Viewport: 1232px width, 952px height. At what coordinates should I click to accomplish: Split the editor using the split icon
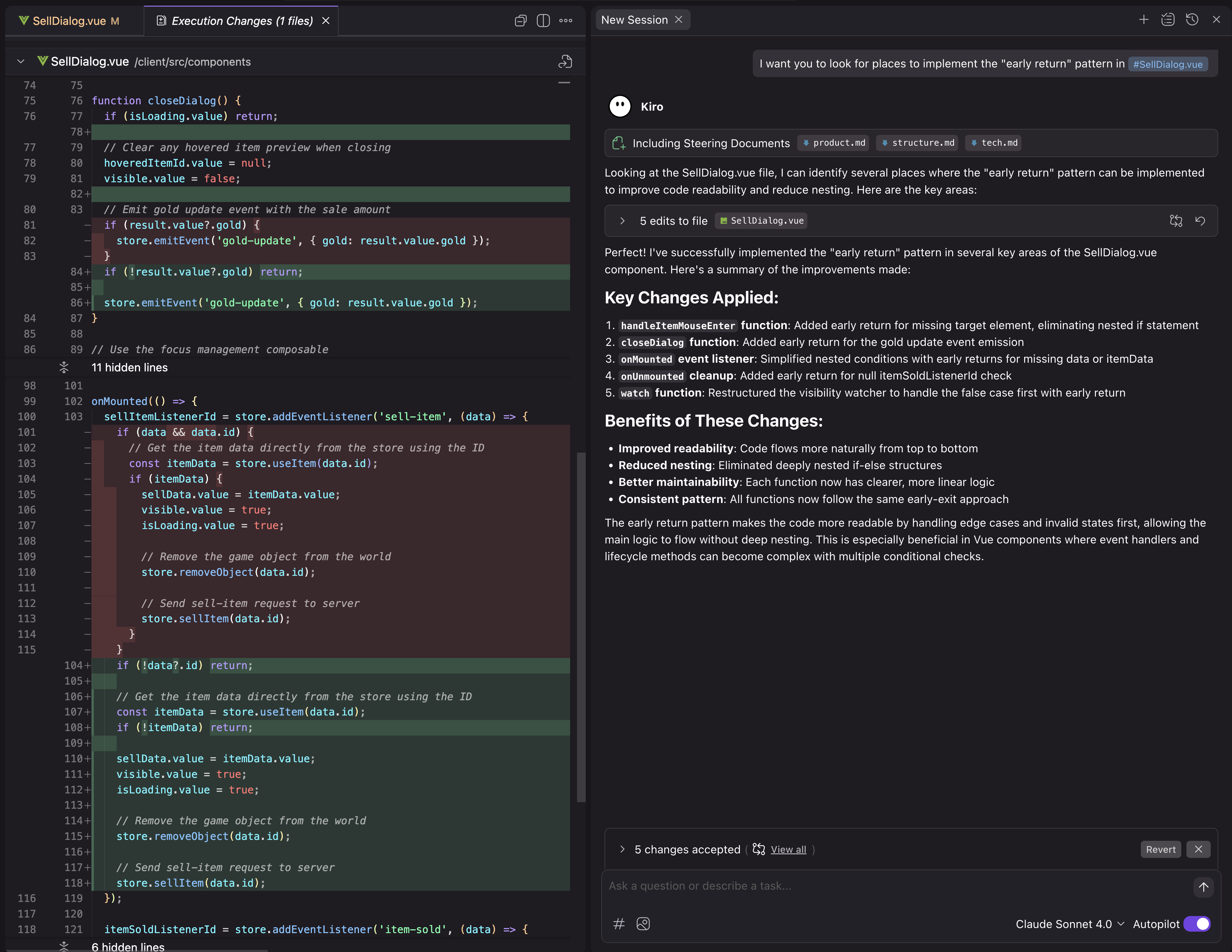pyautogui.click(x=543, y=20)
